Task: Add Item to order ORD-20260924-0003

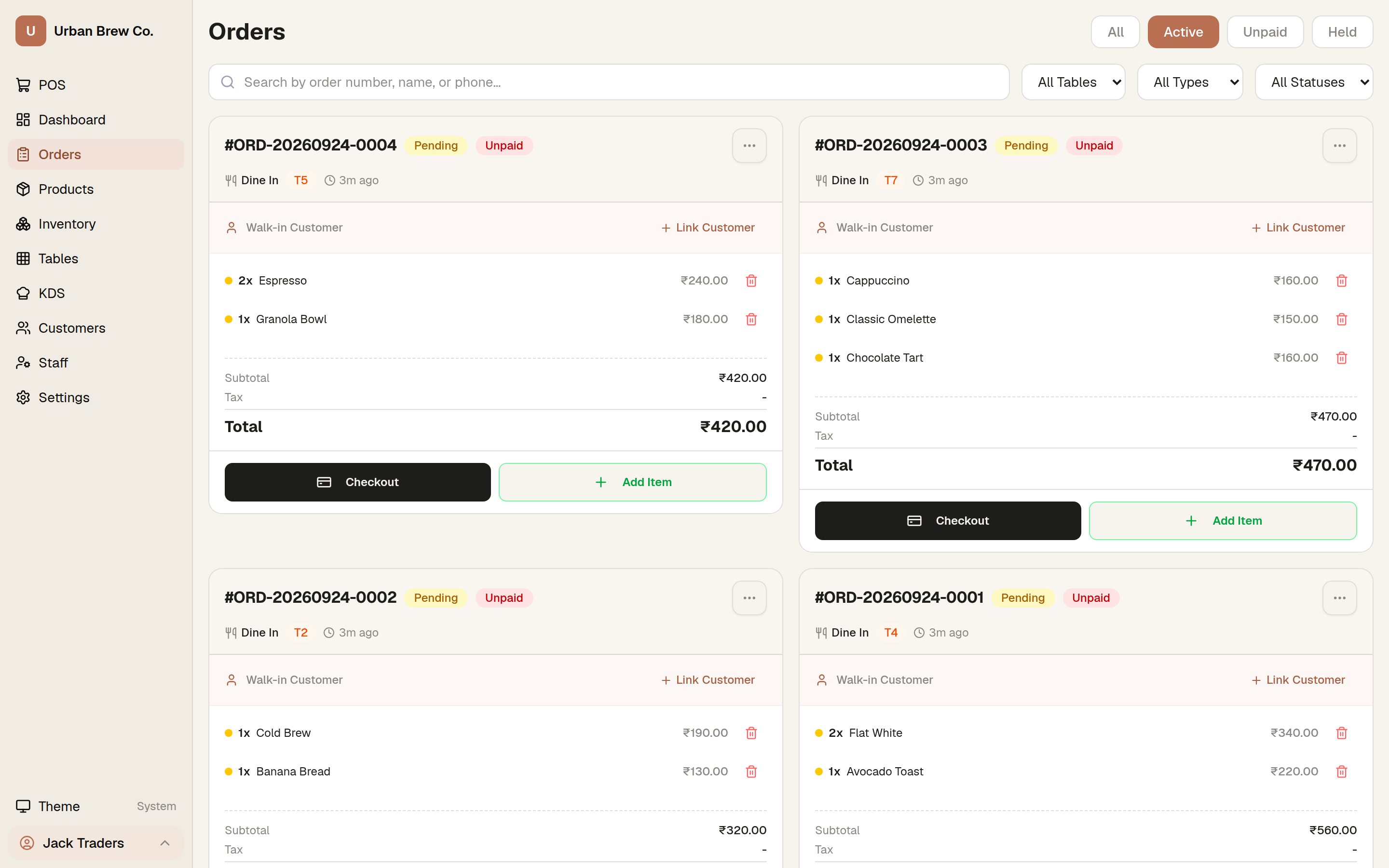Action: pyautogui.click(x=1223, y=521)
